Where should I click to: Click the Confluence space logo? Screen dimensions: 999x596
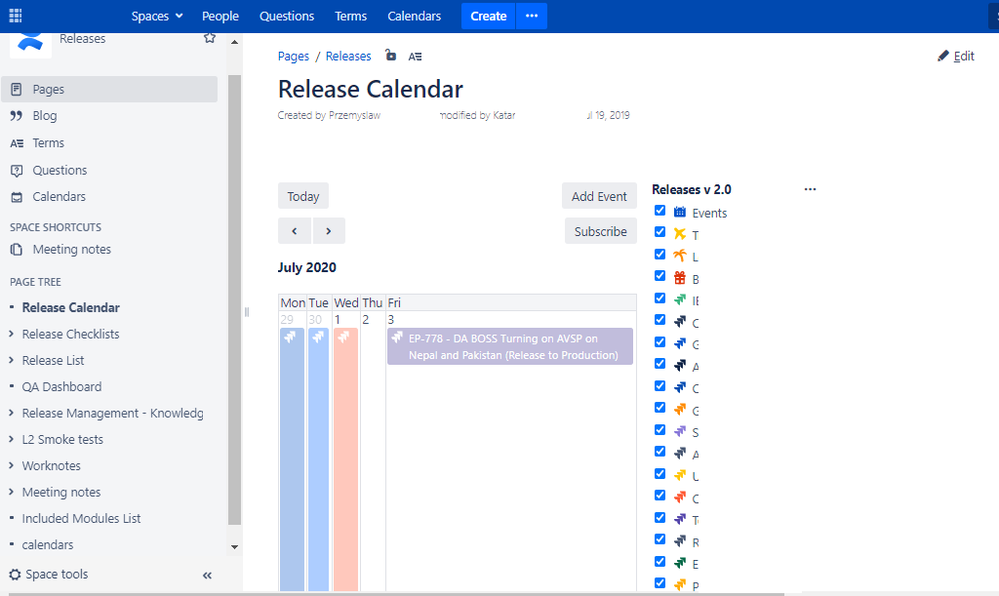(x=31, y=43)
